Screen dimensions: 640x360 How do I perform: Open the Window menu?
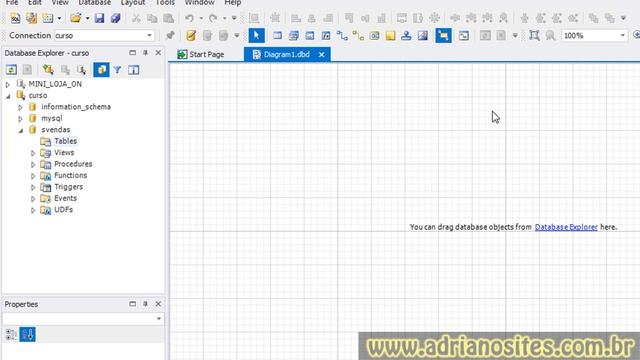click(x=200, y=2)
